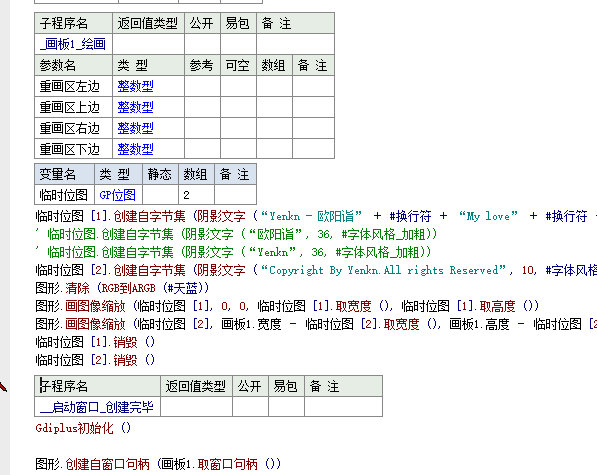This screenshot has width=597, height=475.
Task: Toggle 静态 cell for 临时位图 variable
Action: coord(160,195)
